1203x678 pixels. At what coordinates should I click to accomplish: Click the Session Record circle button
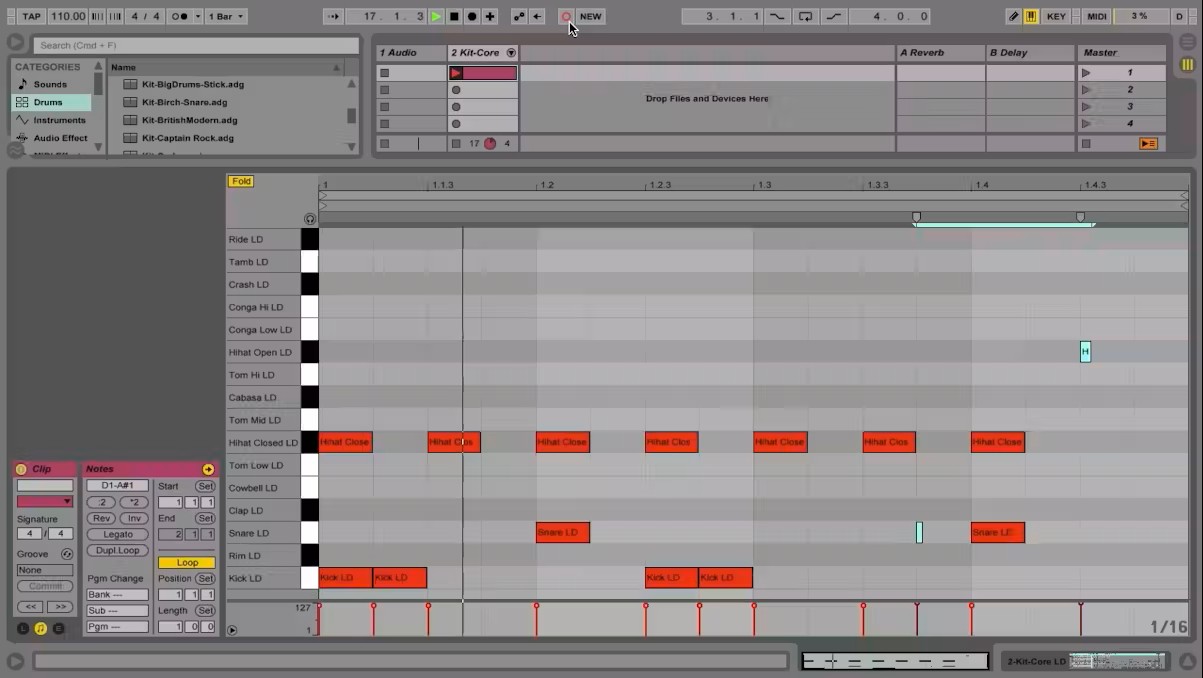click(566, 17)
